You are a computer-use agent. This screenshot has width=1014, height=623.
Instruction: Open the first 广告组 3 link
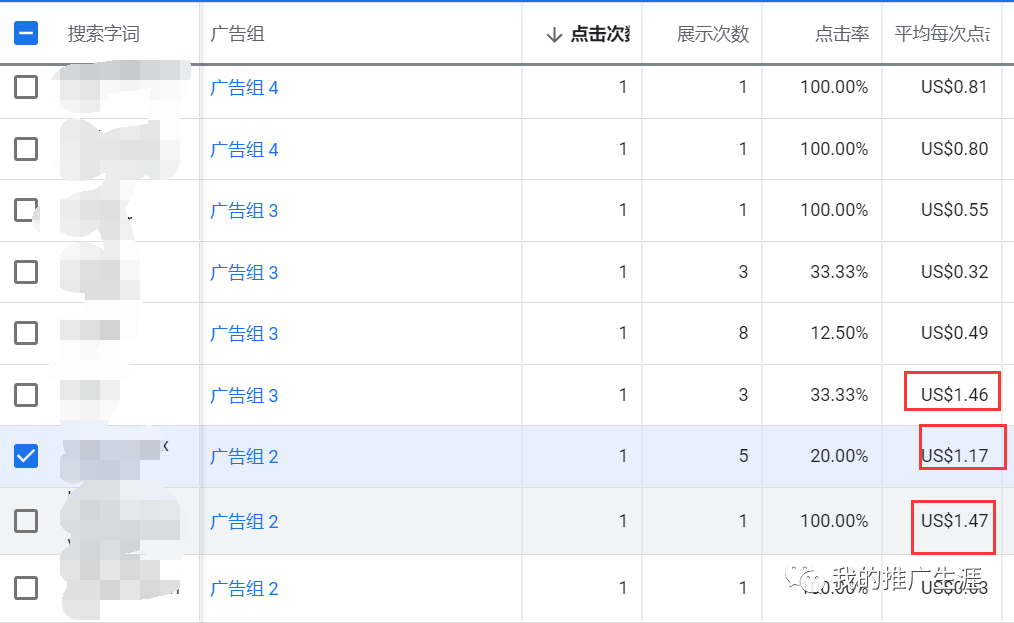(245, 210)
